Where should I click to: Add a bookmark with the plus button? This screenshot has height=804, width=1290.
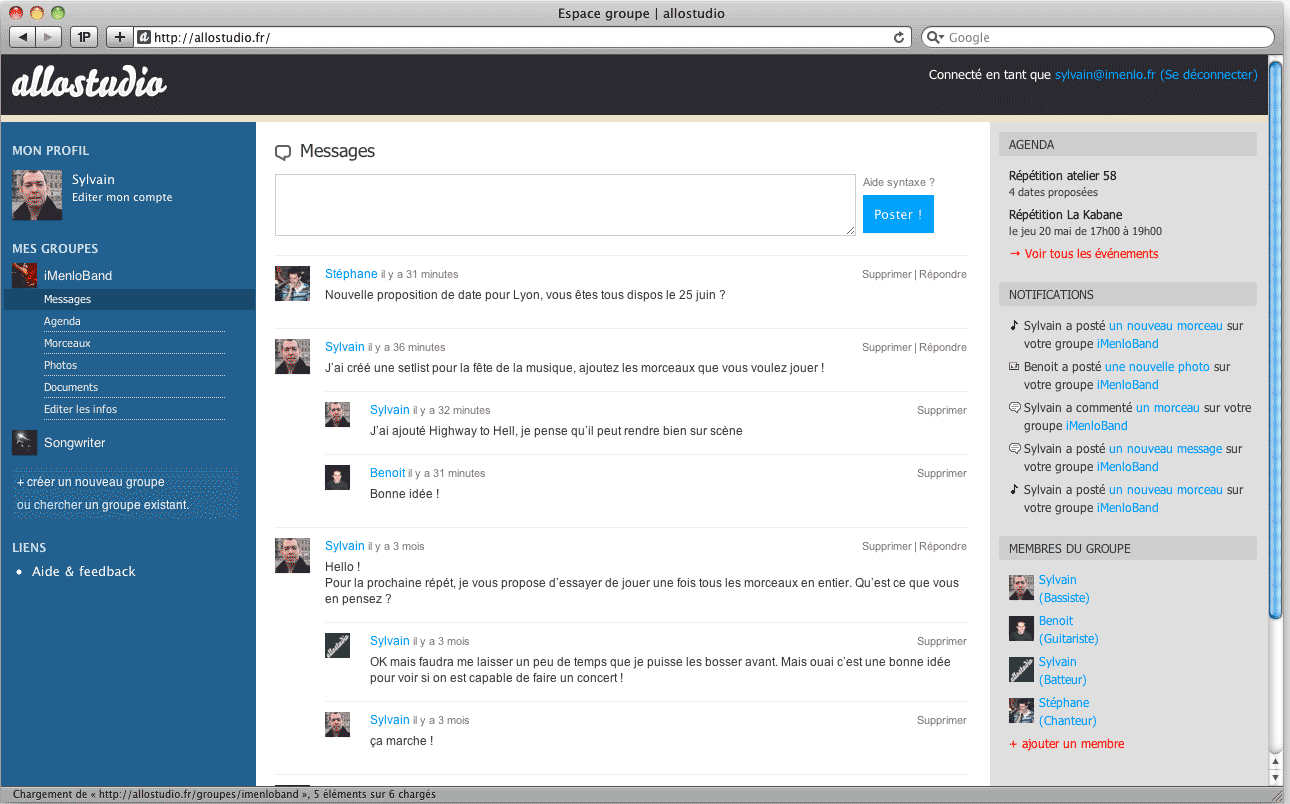pos(119,37)
